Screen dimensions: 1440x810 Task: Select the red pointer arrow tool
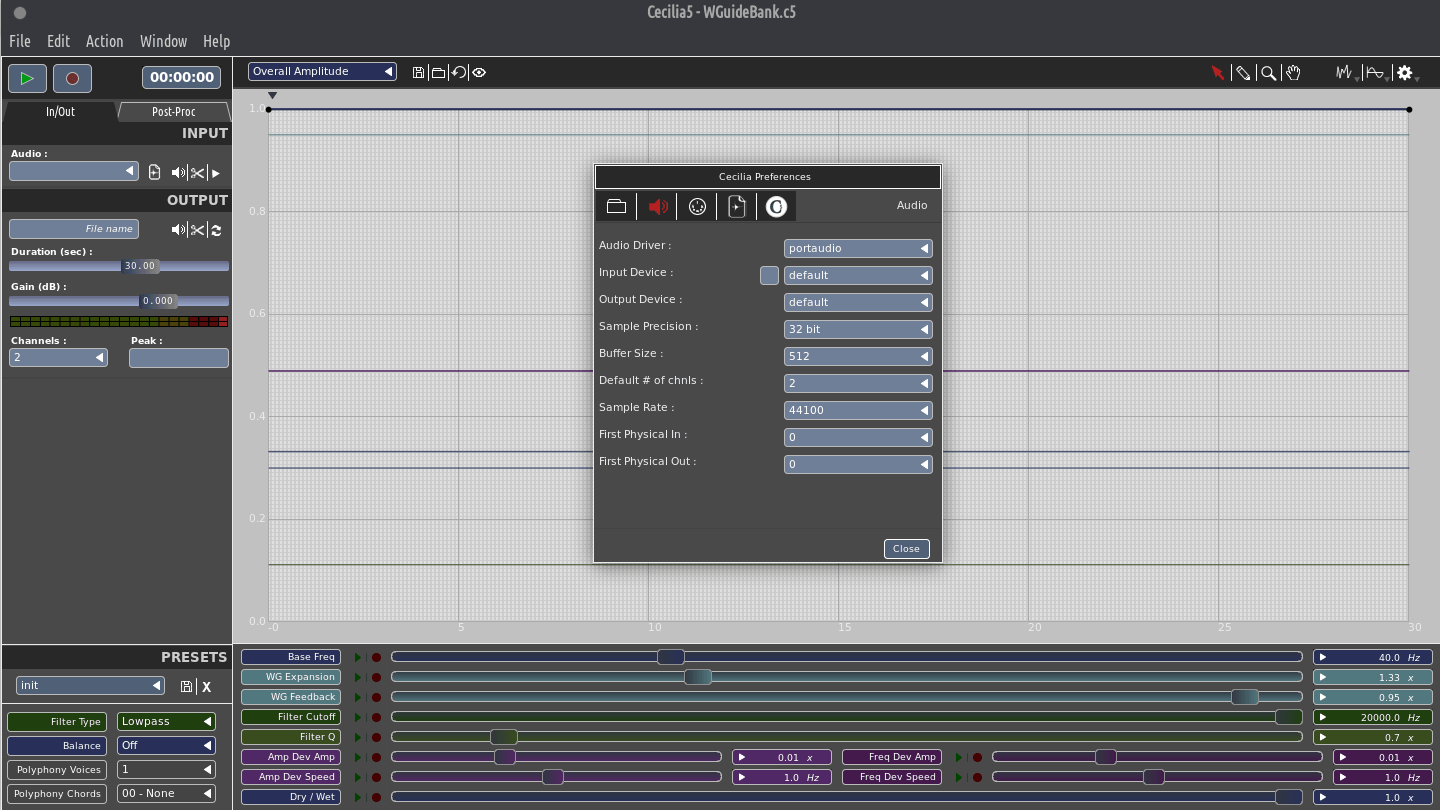click(1217, 72)
